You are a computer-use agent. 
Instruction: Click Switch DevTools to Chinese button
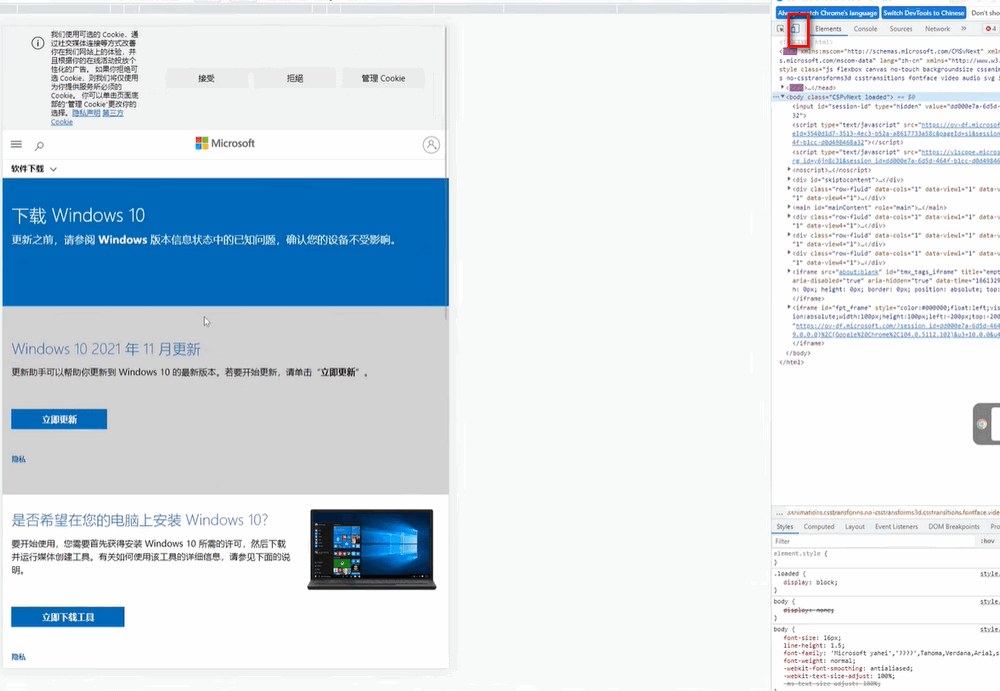tap(923, 13)
